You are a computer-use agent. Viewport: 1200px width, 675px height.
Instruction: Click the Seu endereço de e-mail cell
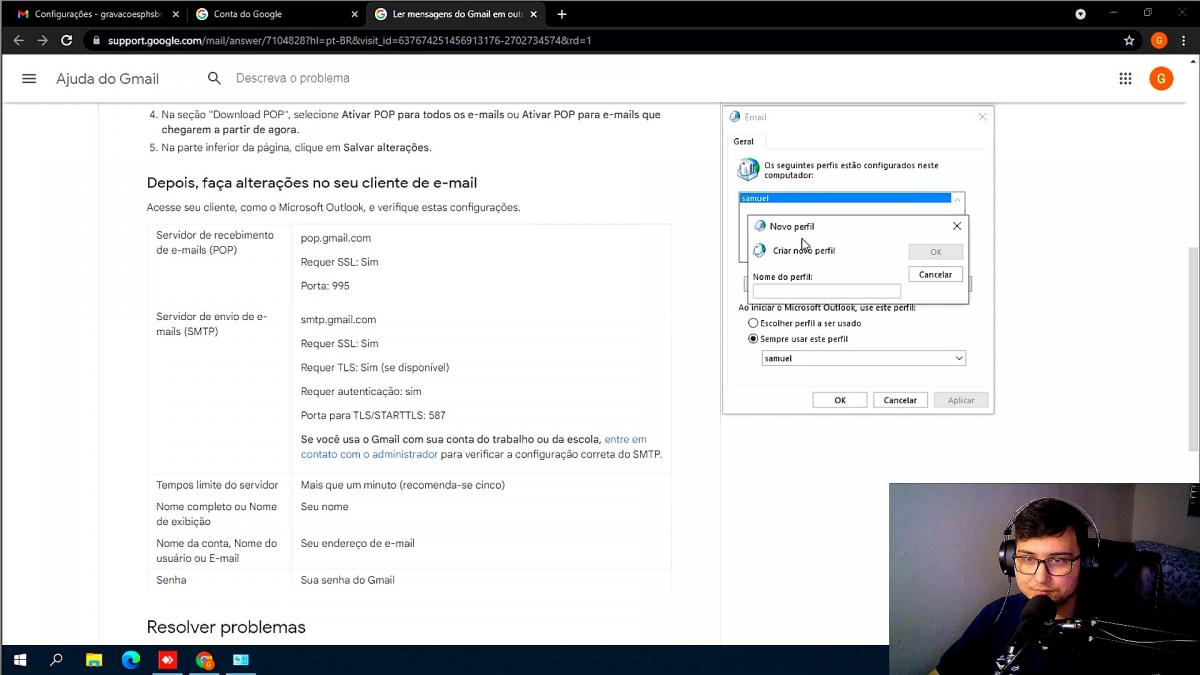(357, 543)
